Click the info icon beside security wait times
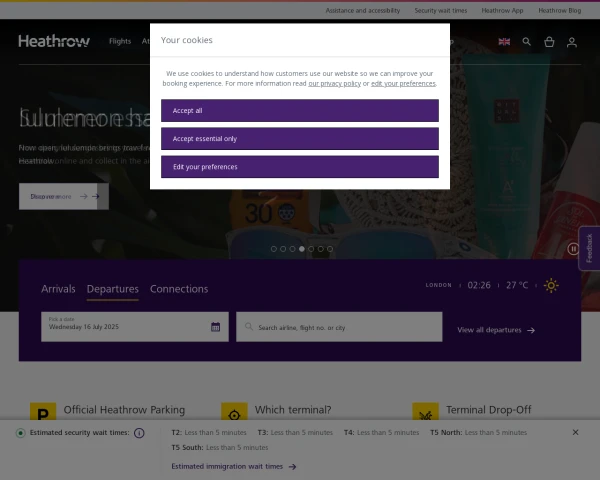This screenshot has width=600, height=480. [x=139, y=433]
